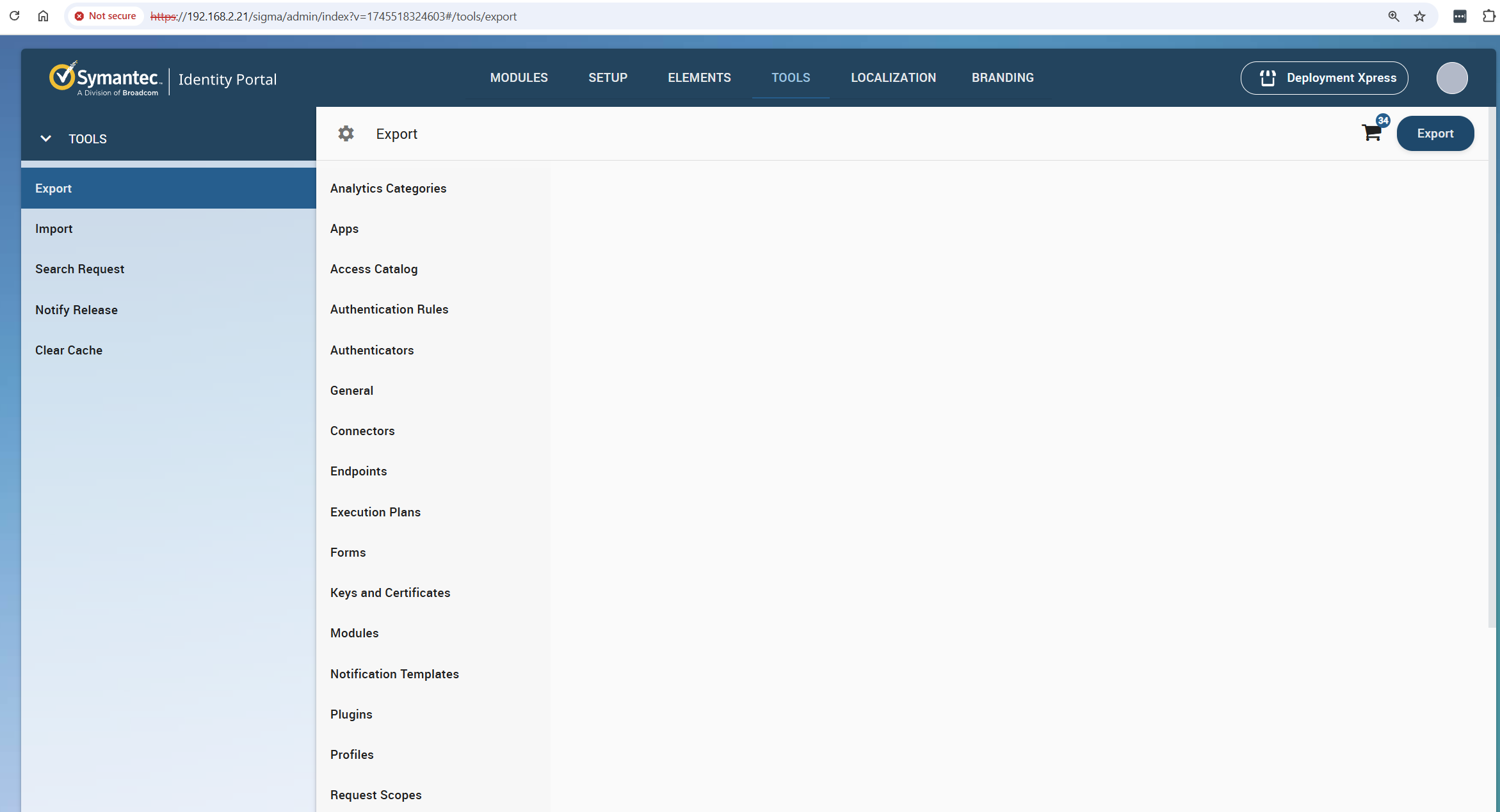Viewport: 1500px width, 812px height.
Task: Choose Plugins export category
Action: [433, 714]
